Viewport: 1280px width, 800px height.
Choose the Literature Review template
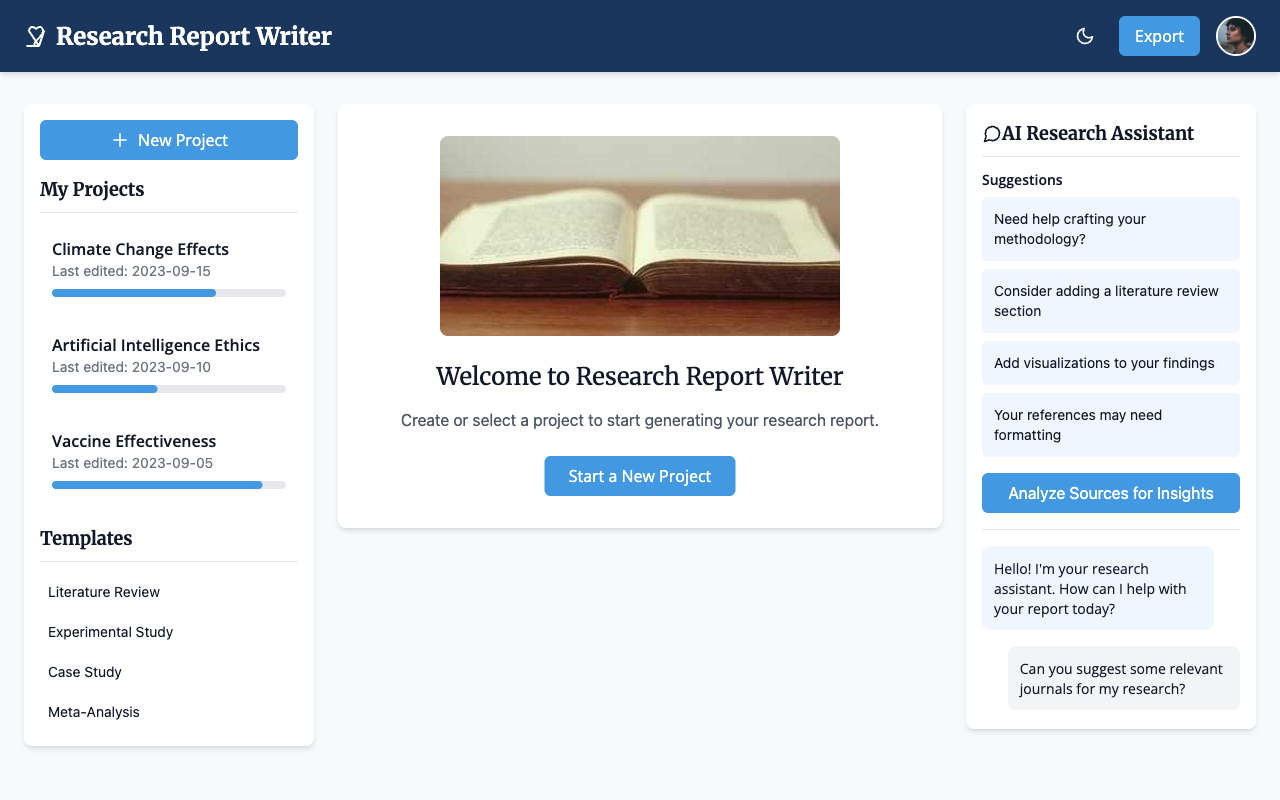(x=103, y=592)
